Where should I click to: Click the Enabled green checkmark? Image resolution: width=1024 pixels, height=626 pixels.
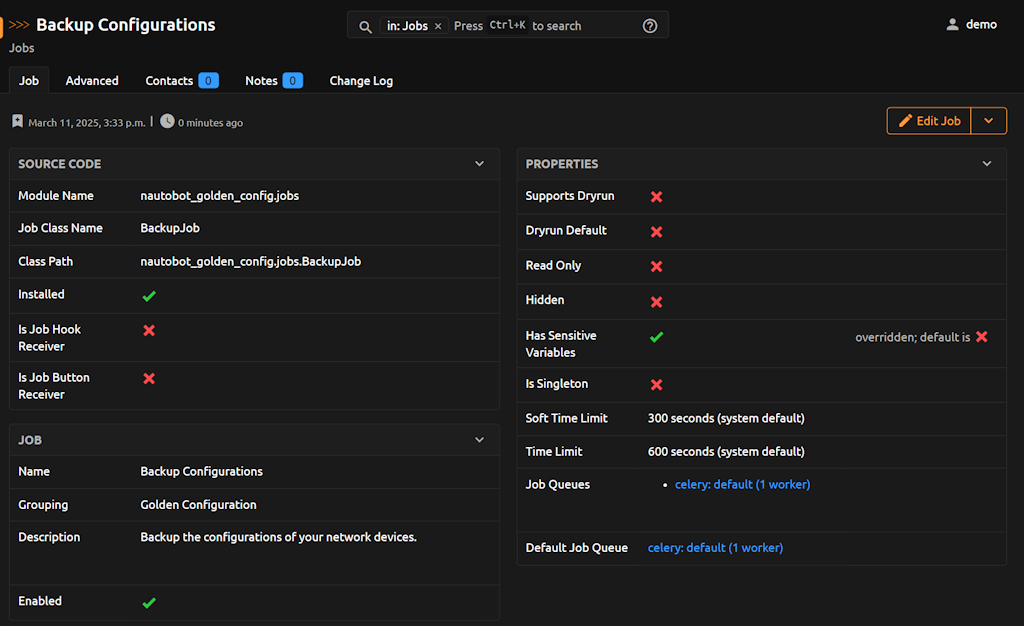149,603
